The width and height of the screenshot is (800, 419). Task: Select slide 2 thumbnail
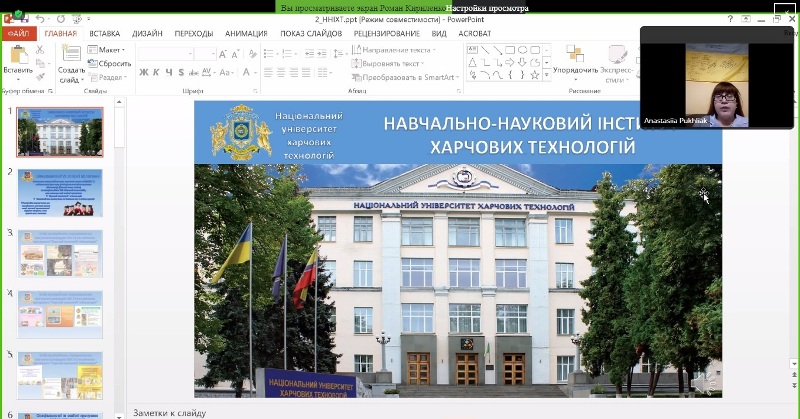coord(60,193)
